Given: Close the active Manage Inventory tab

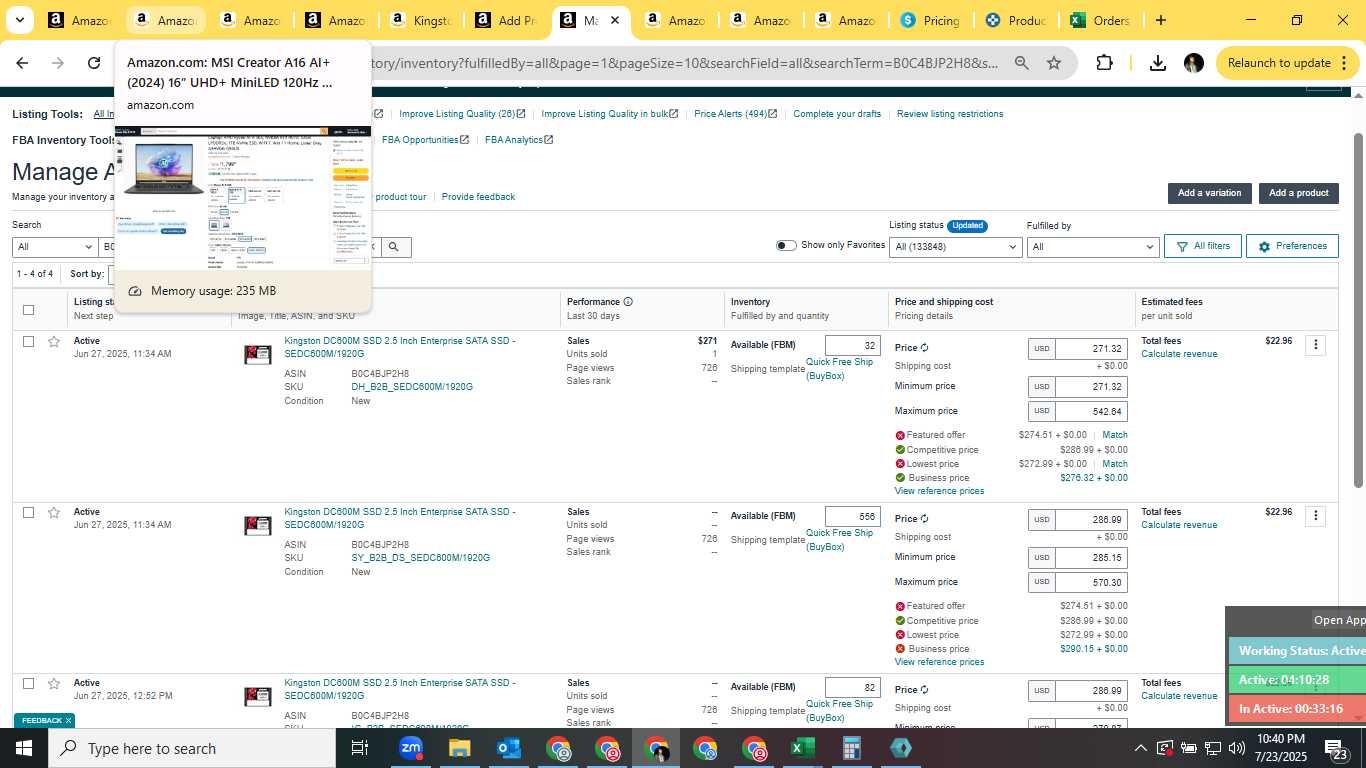Looking at the screenshot, I should pos(615,20).
